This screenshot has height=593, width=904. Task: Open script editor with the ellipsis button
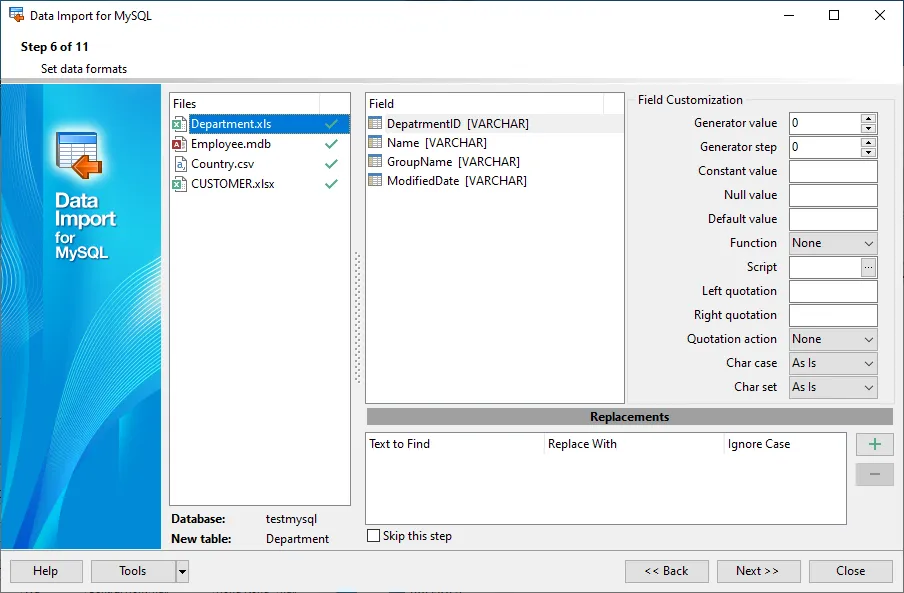pos(868,267)
